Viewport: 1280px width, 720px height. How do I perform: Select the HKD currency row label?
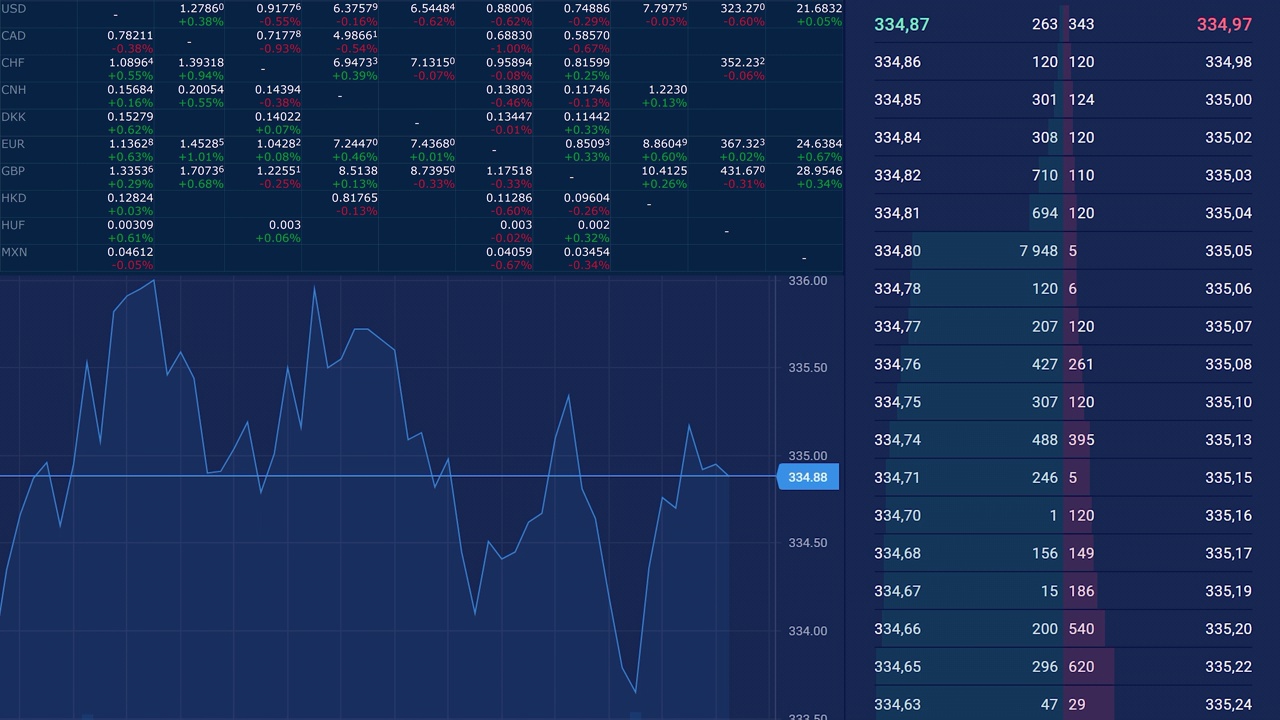(x=14, y=197)
